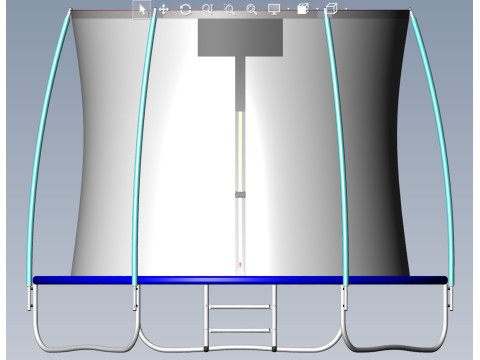Click the zoom to fit icon
Image resolution: width=480 pixels, height=360 pixels.
click(x=251, y=9)
